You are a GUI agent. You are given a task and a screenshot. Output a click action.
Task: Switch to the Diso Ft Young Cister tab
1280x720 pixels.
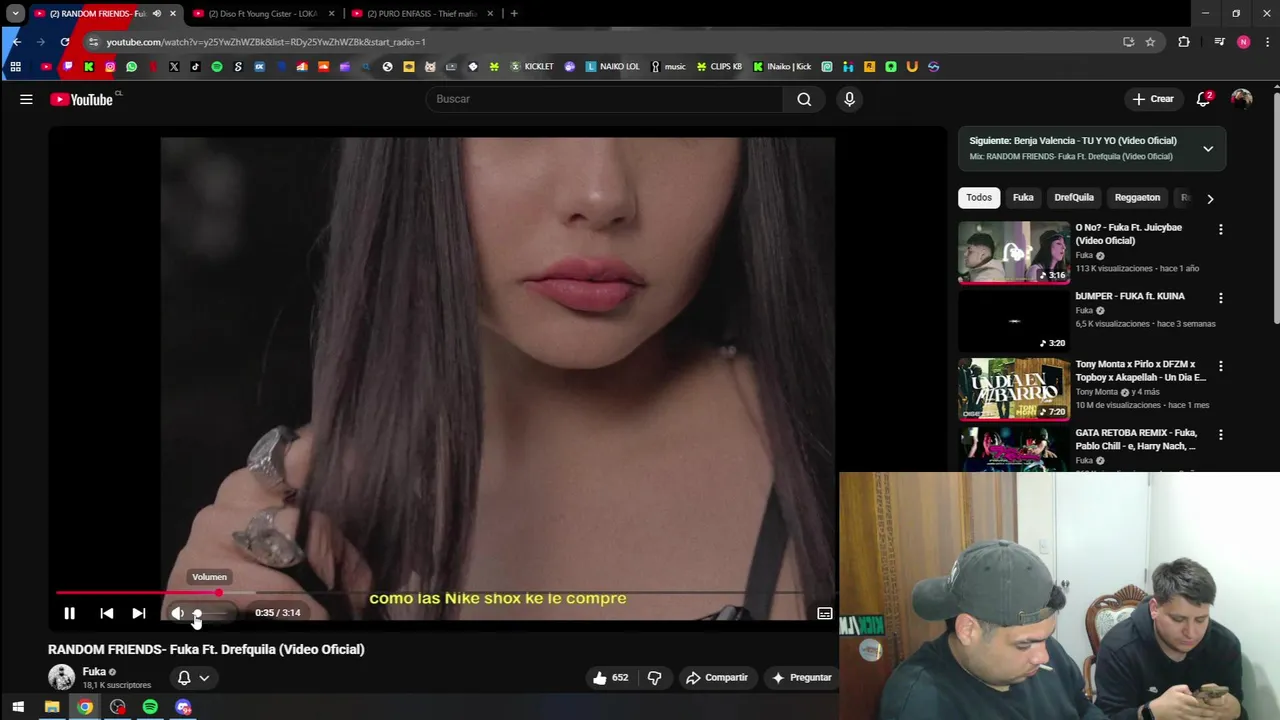pos(263,14)
